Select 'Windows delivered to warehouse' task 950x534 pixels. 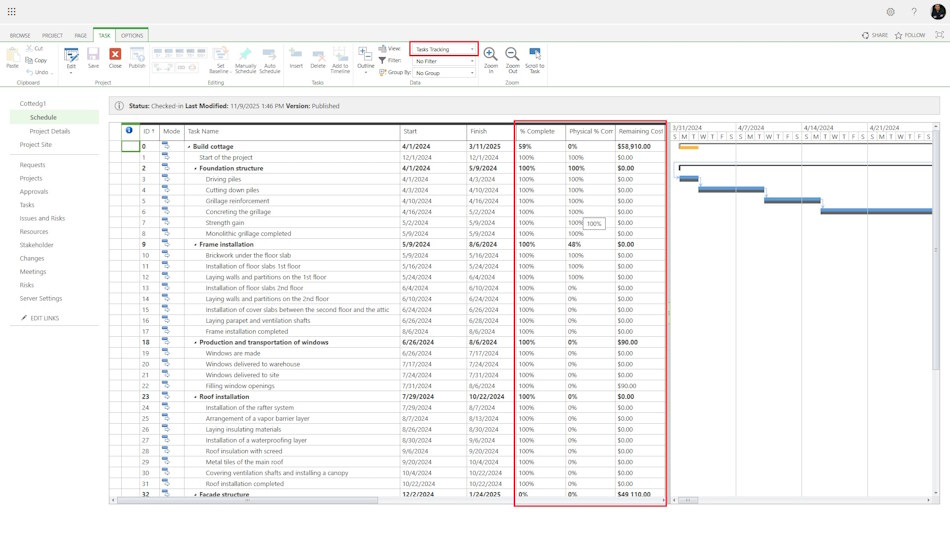click(253, 364)
